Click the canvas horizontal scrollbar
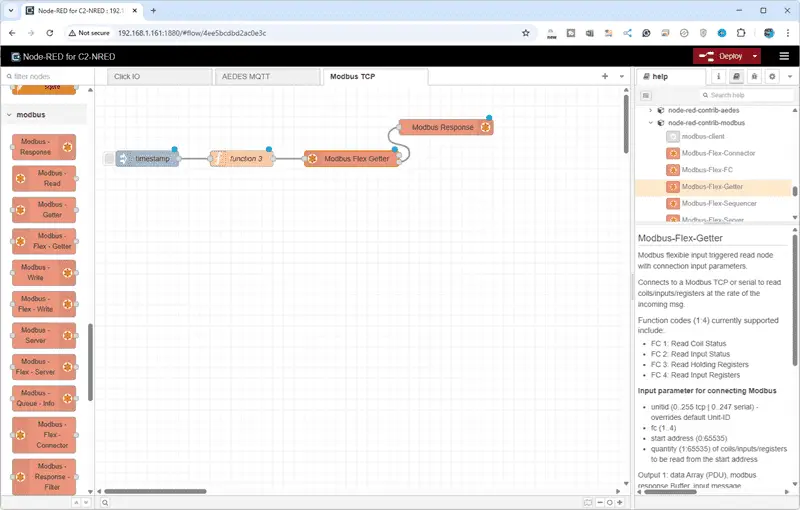Image resolution: width=800 pixels, height=510 pixels. coord(156,492)
